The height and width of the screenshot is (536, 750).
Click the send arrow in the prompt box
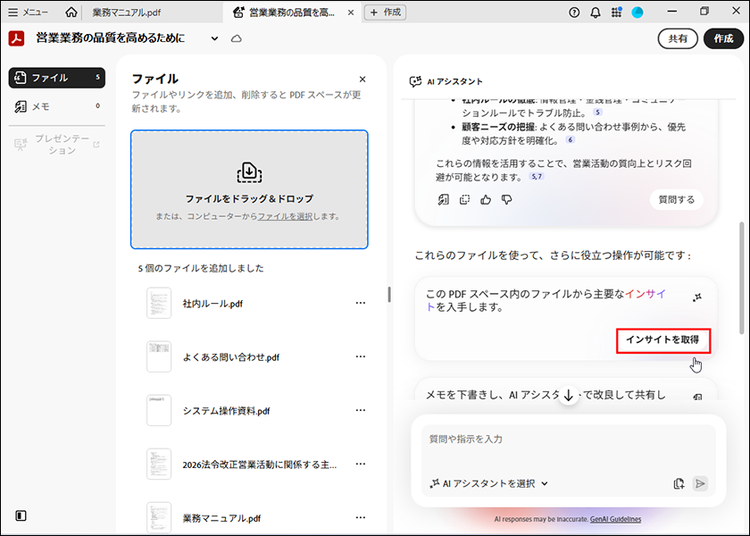(700, 483)
